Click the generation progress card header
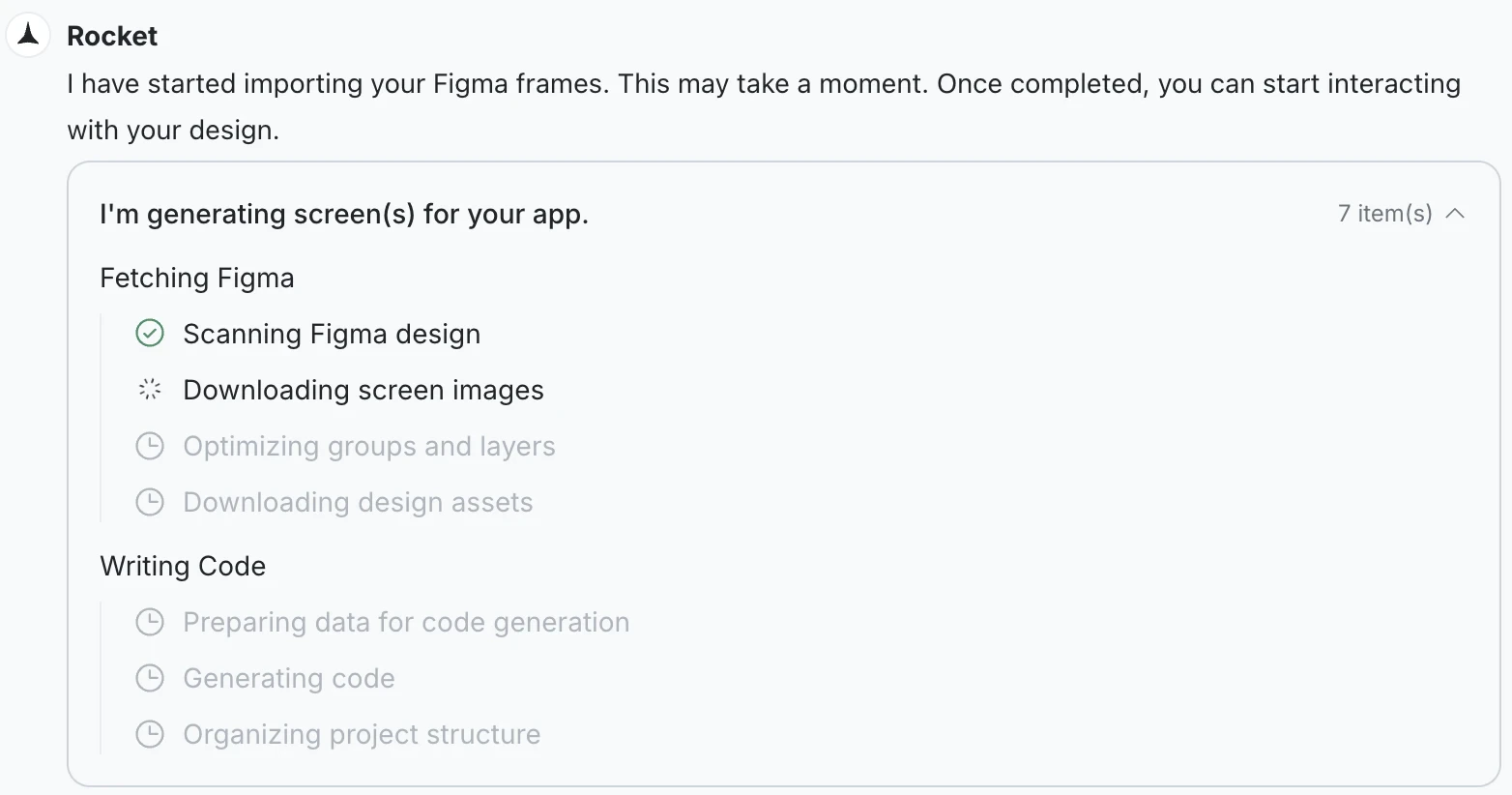Image resolution: width=1512 pixels, height=795 pixels. click(344, 214)
